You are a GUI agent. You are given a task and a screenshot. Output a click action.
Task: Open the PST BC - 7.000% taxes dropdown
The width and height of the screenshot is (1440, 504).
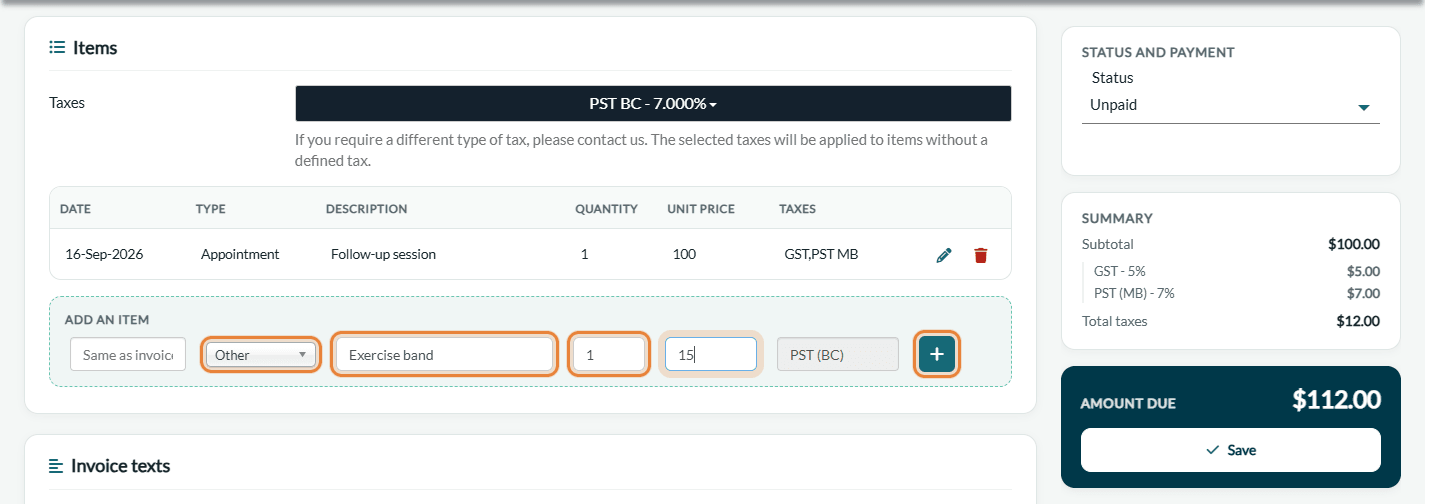point(653,104)
